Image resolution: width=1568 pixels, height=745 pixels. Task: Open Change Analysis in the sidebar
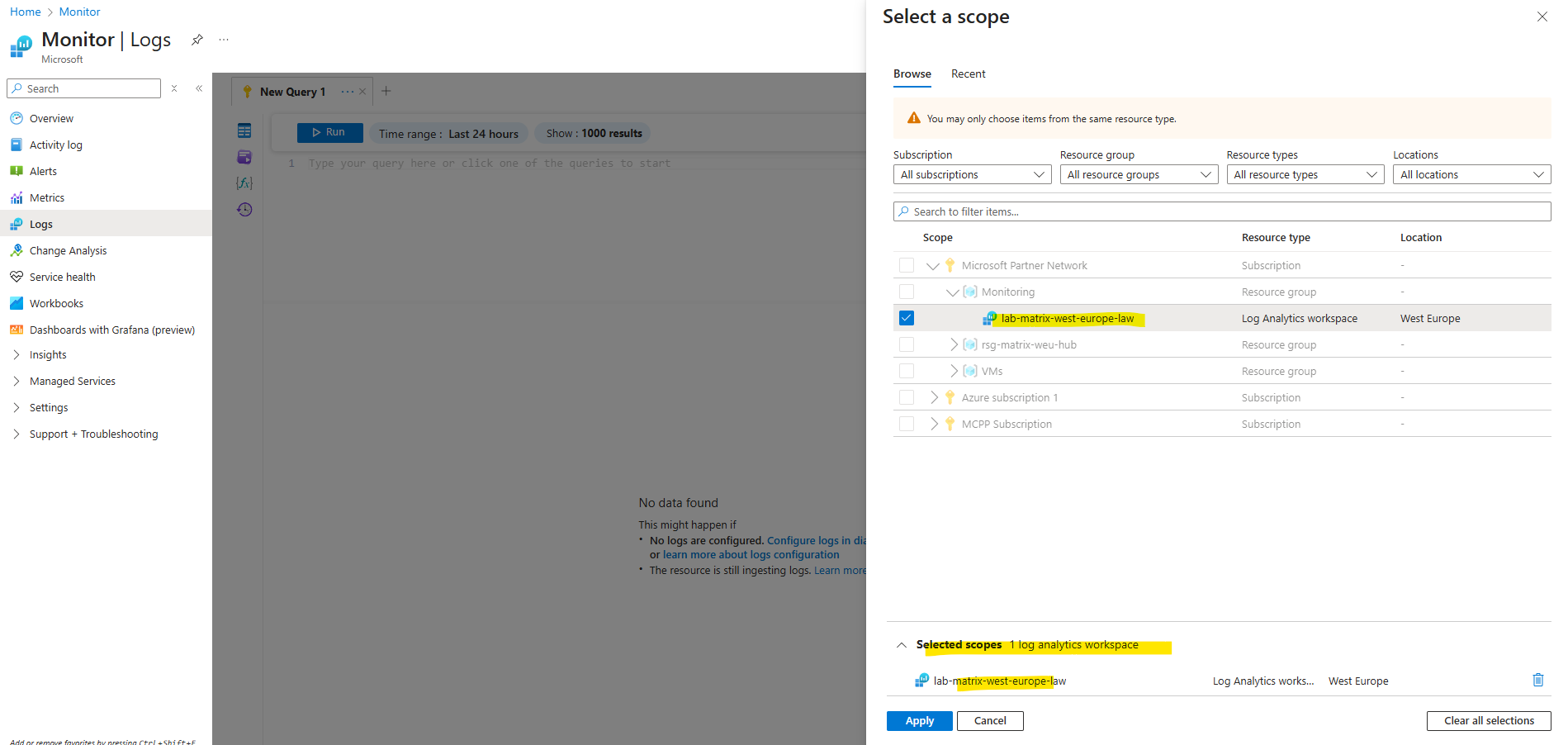(x=68, y=250)
